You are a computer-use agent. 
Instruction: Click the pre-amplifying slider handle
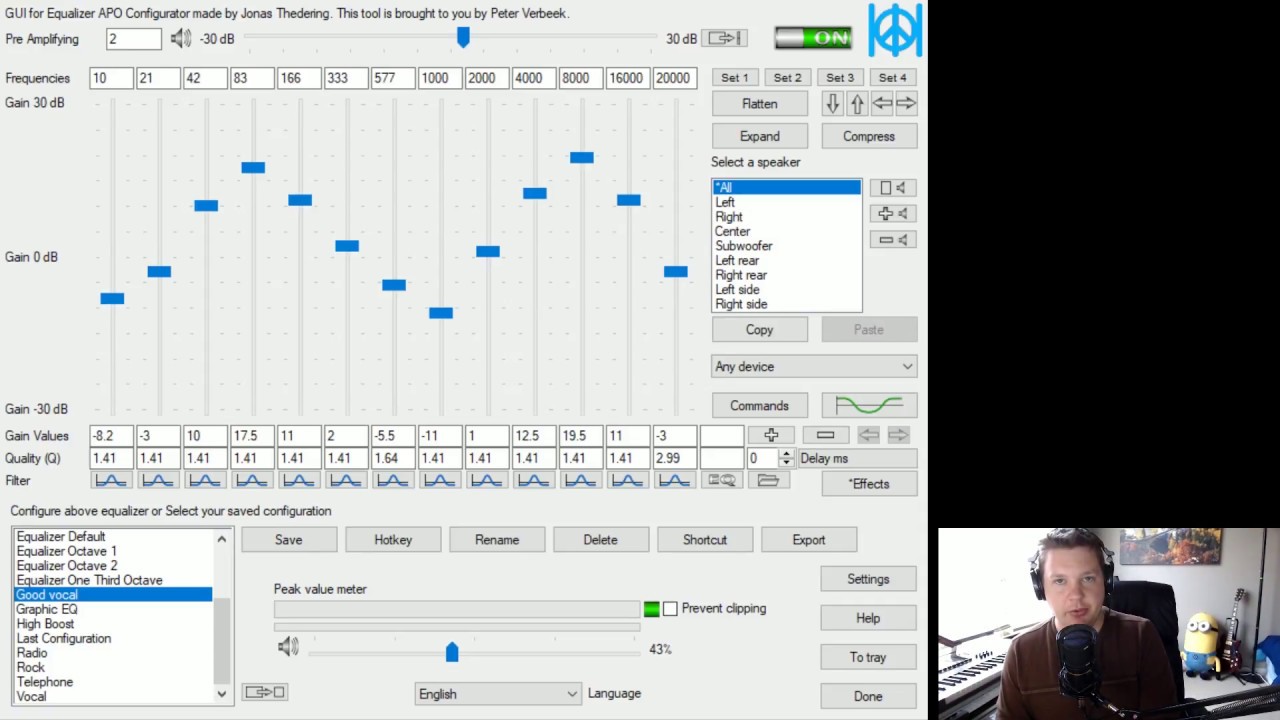point(463,37)
